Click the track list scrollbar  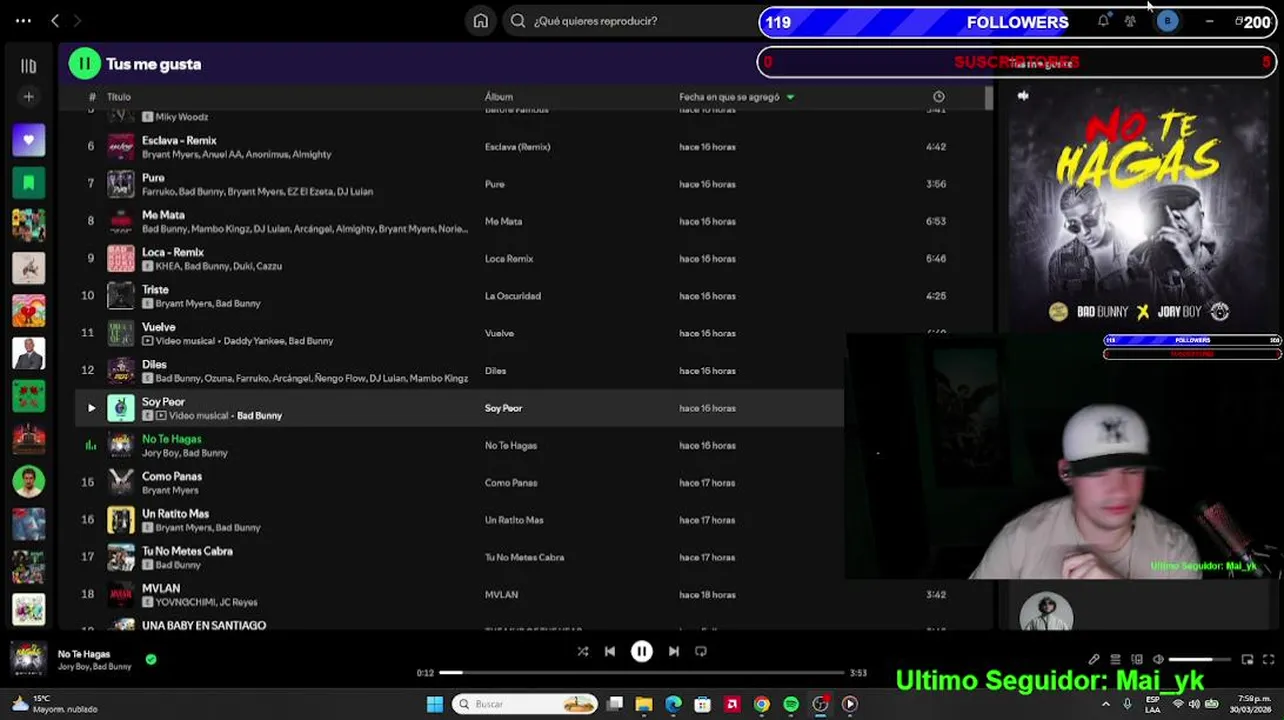(989, 98)
